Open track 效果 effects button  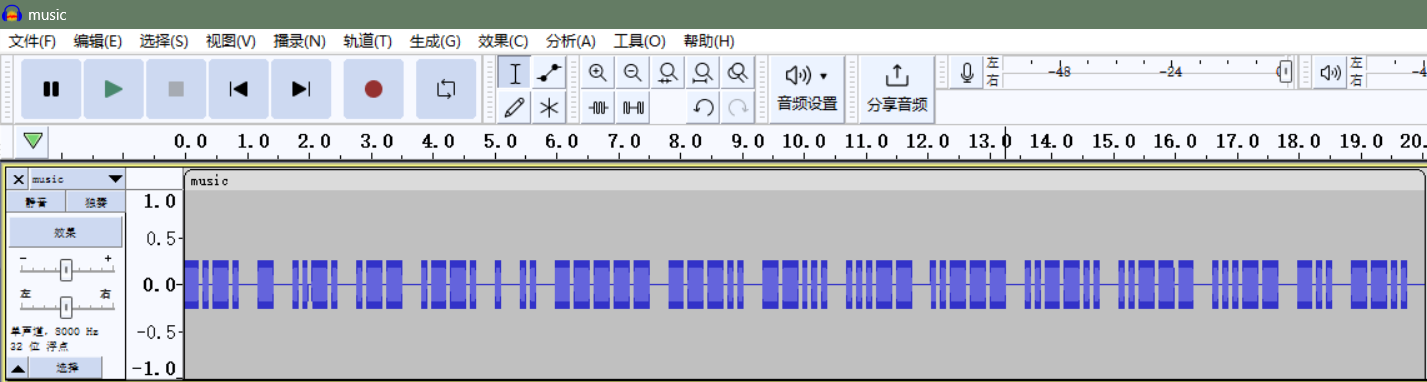coord(66,232)
